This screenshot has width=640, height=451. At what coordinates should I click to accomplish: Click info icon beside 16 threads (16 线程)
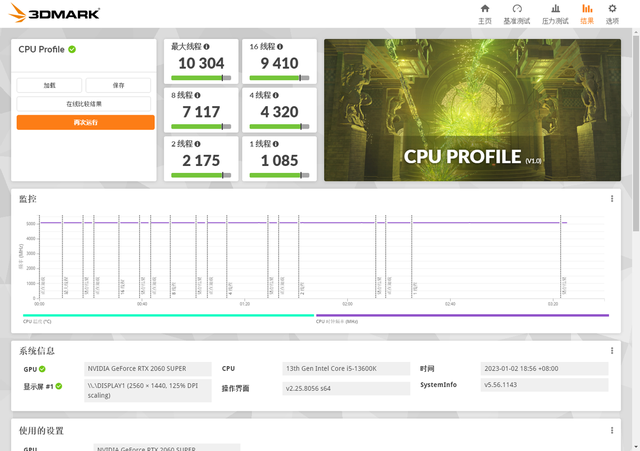point(280,47)
